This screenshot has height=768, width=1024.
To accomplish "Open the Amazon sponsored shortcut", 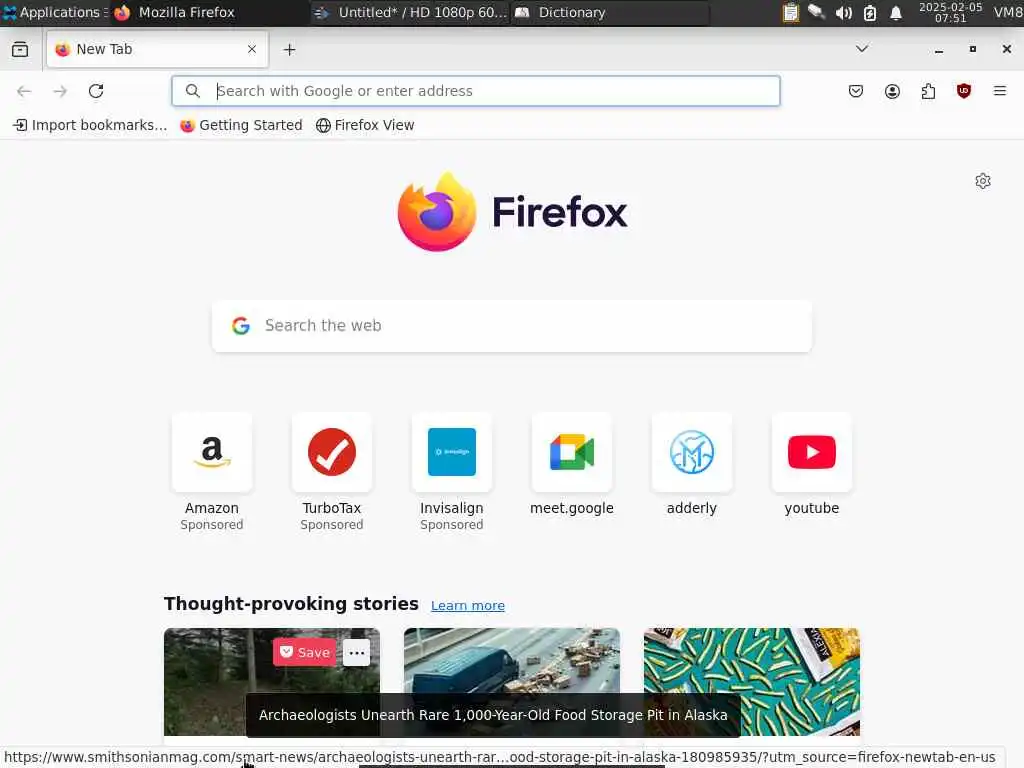I will [212, 452].
